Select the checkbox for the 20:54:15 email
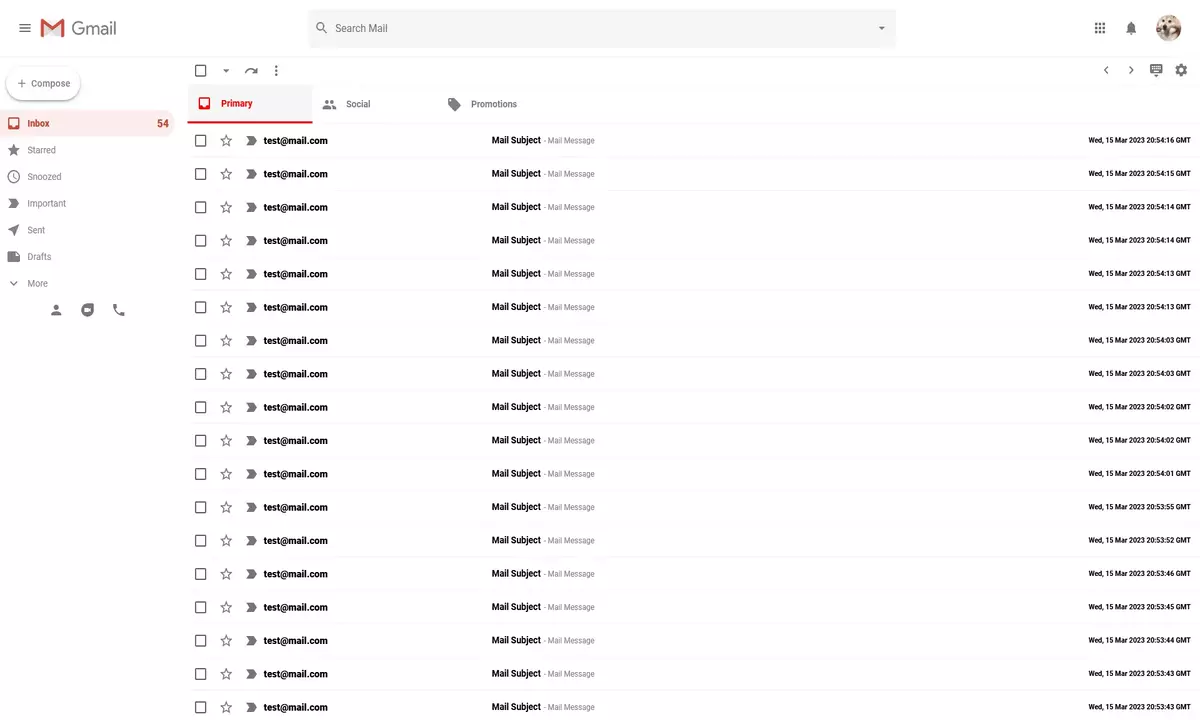The width and height of the screenshot is (1200, 720). click(201, 174)
